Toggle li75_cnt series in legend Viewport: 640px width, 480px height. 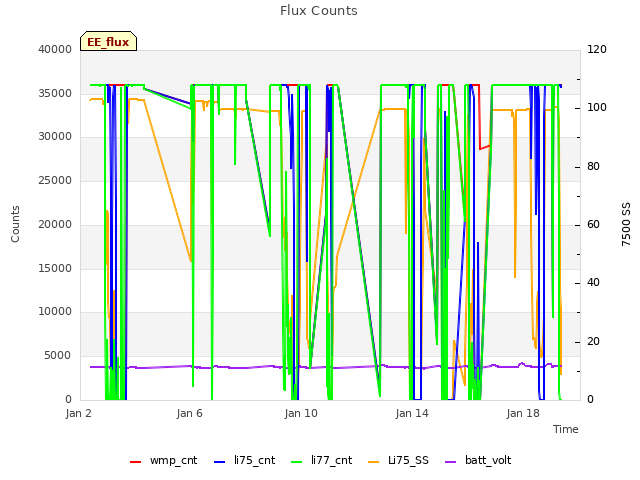tap(244, 460)
